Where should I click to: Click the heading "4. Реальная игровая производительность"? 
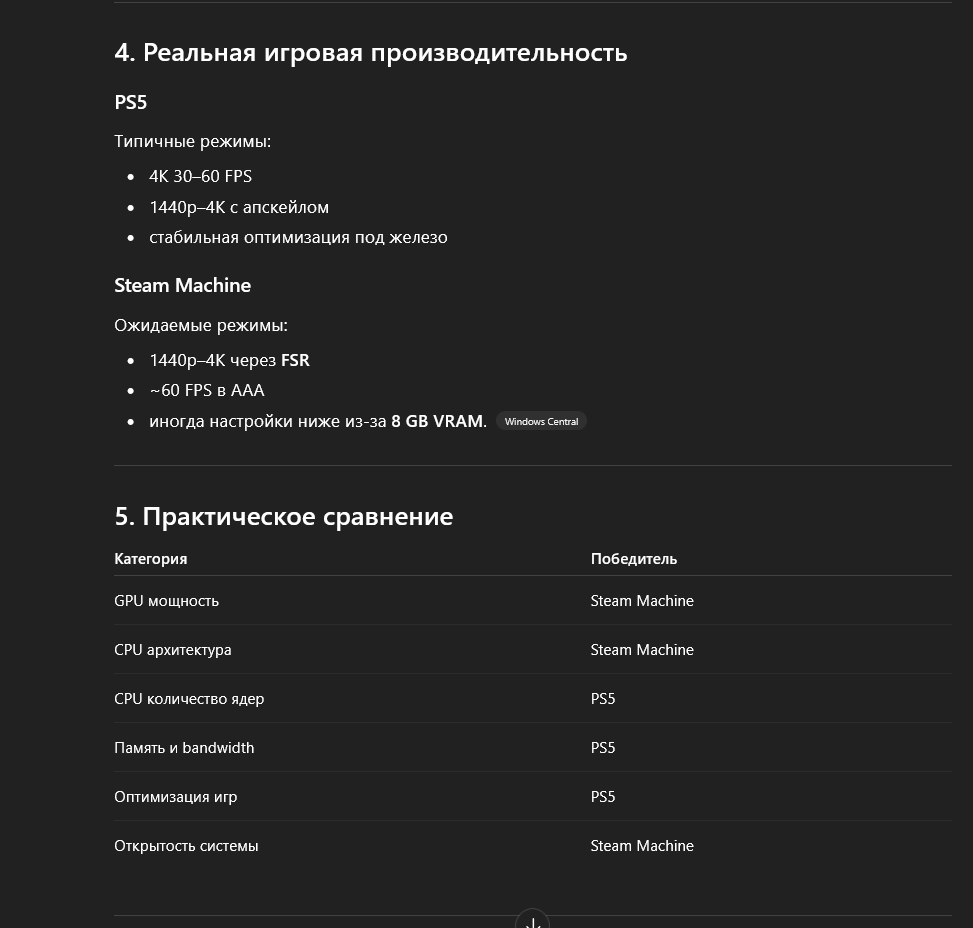point(370,53)
